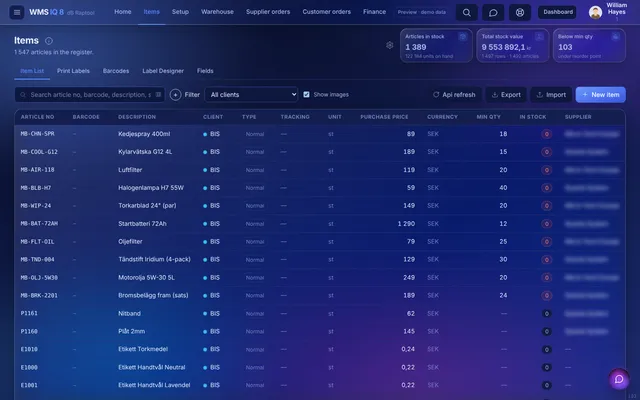The image size is (640, 400).
Task: Click in-stock 0 badge for MB-BAT-72AH
Action: click(547, 224)
